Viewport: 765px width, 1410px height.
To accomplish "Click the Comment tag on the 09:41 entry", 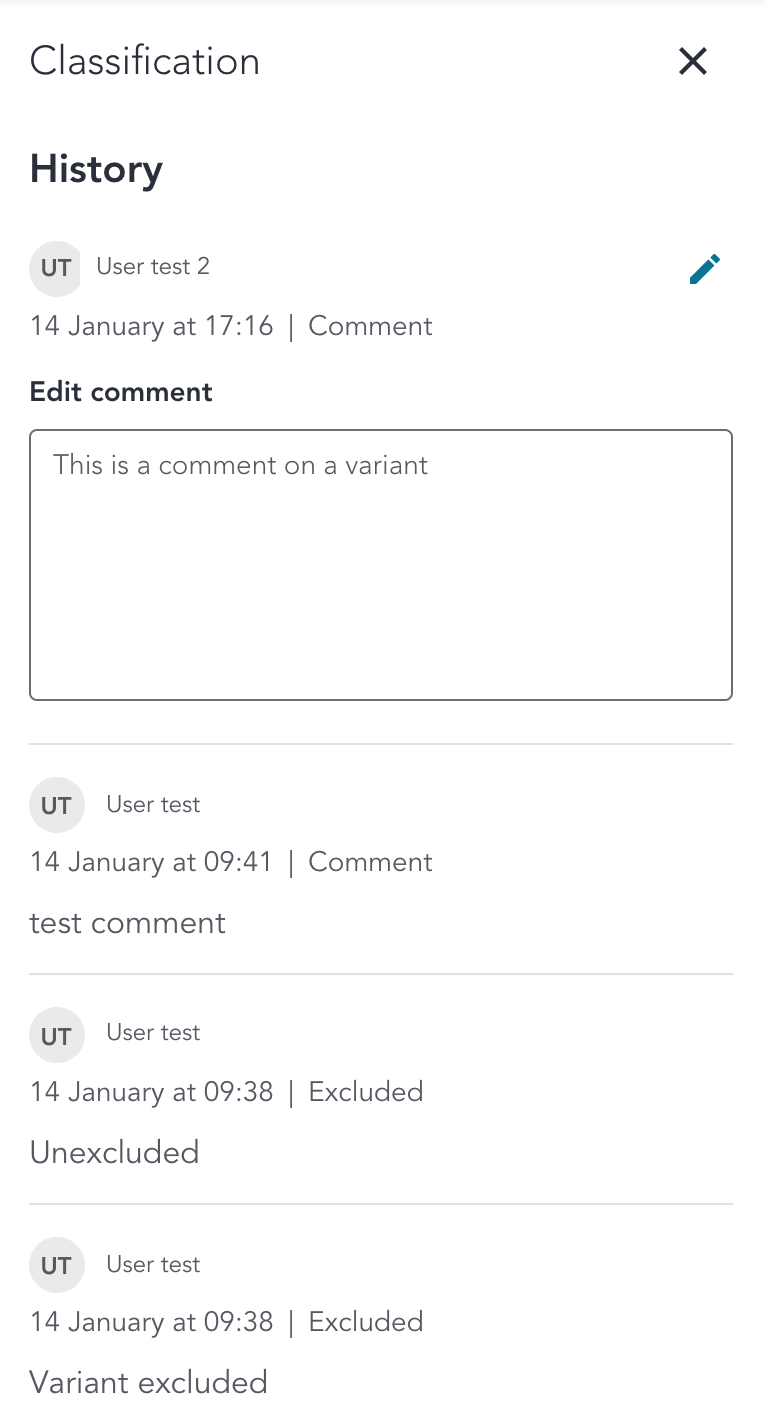I will tap(370, 862).
